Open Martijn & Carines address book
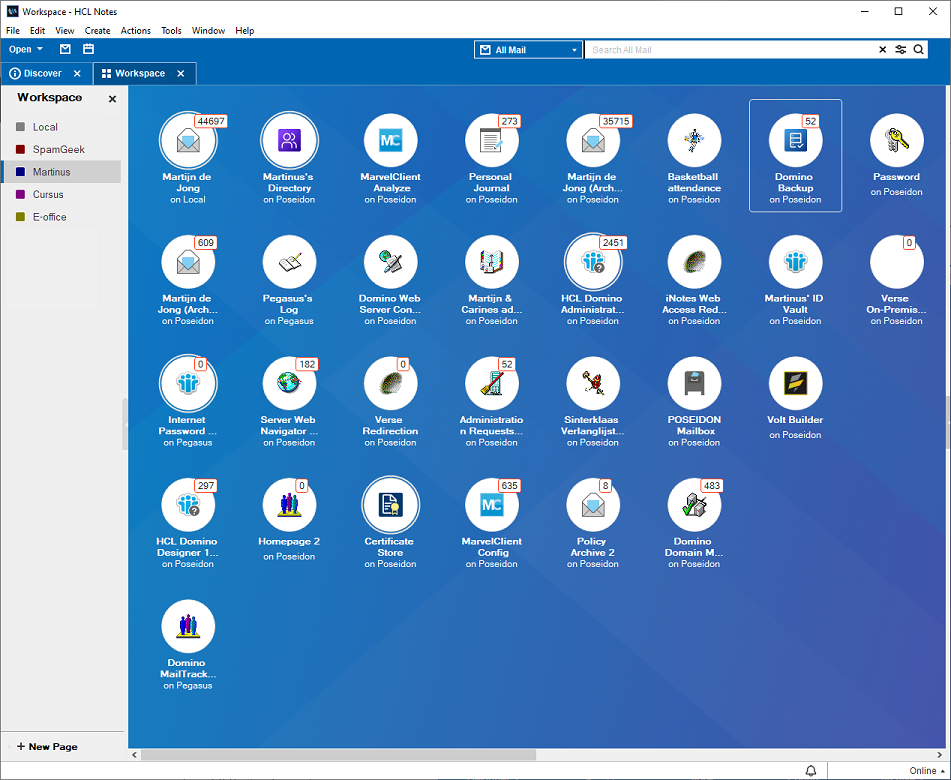This screenshot has width=951, height=780. [492, 262]
